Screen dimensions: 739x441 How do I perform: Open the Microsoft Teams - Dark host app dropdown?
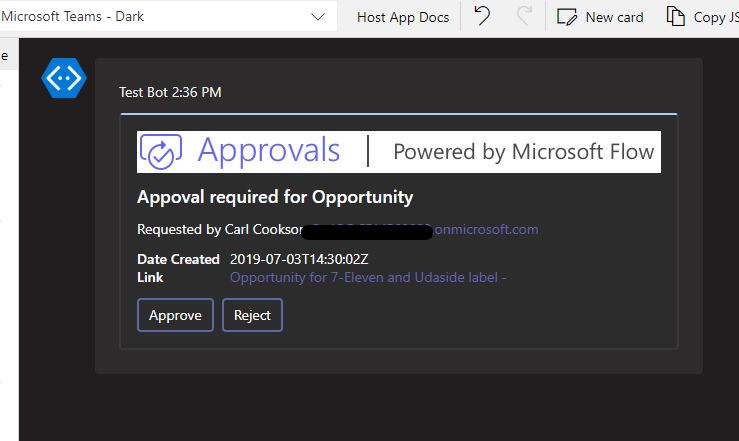[167, 17]
